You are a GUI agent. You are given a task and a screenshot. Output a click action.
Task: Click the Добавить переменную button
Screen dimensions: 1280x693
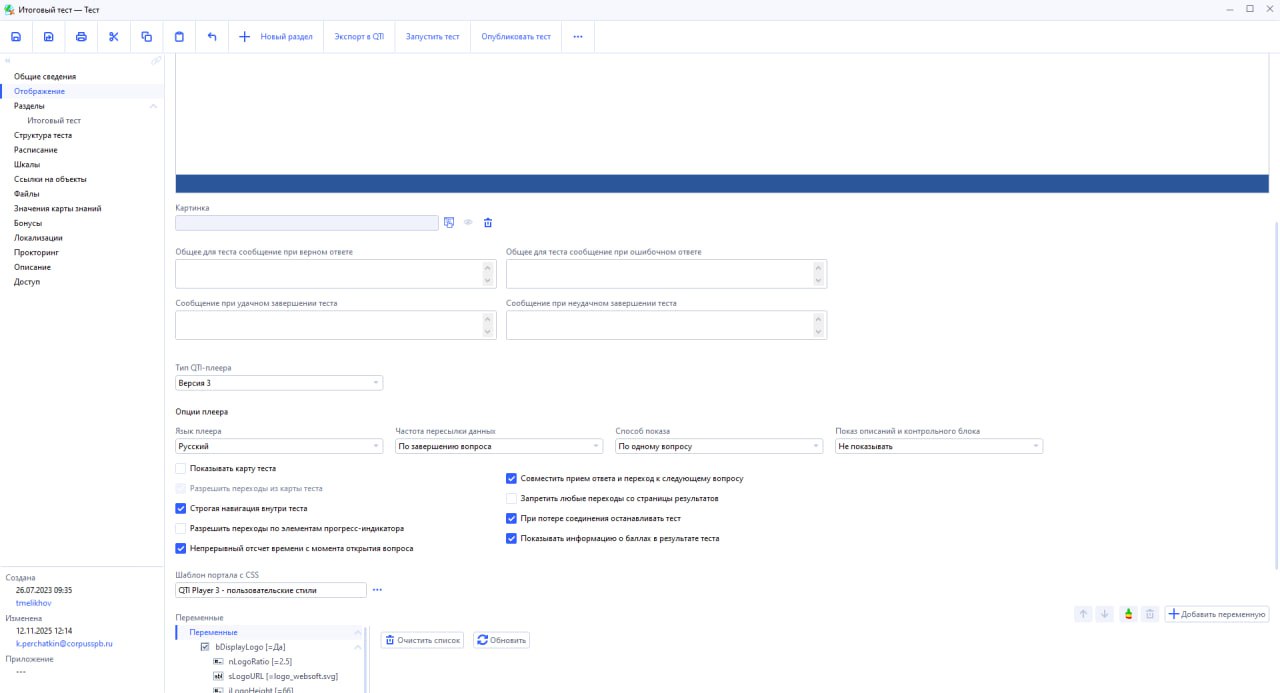click(1217, 614)
